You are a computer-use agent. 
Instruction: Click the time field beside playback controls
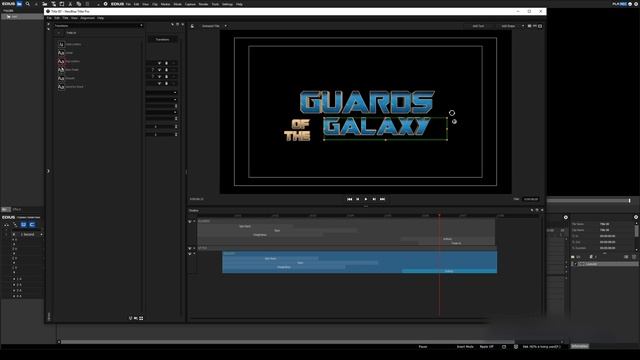pyautogui.click(x=531, y=199)
